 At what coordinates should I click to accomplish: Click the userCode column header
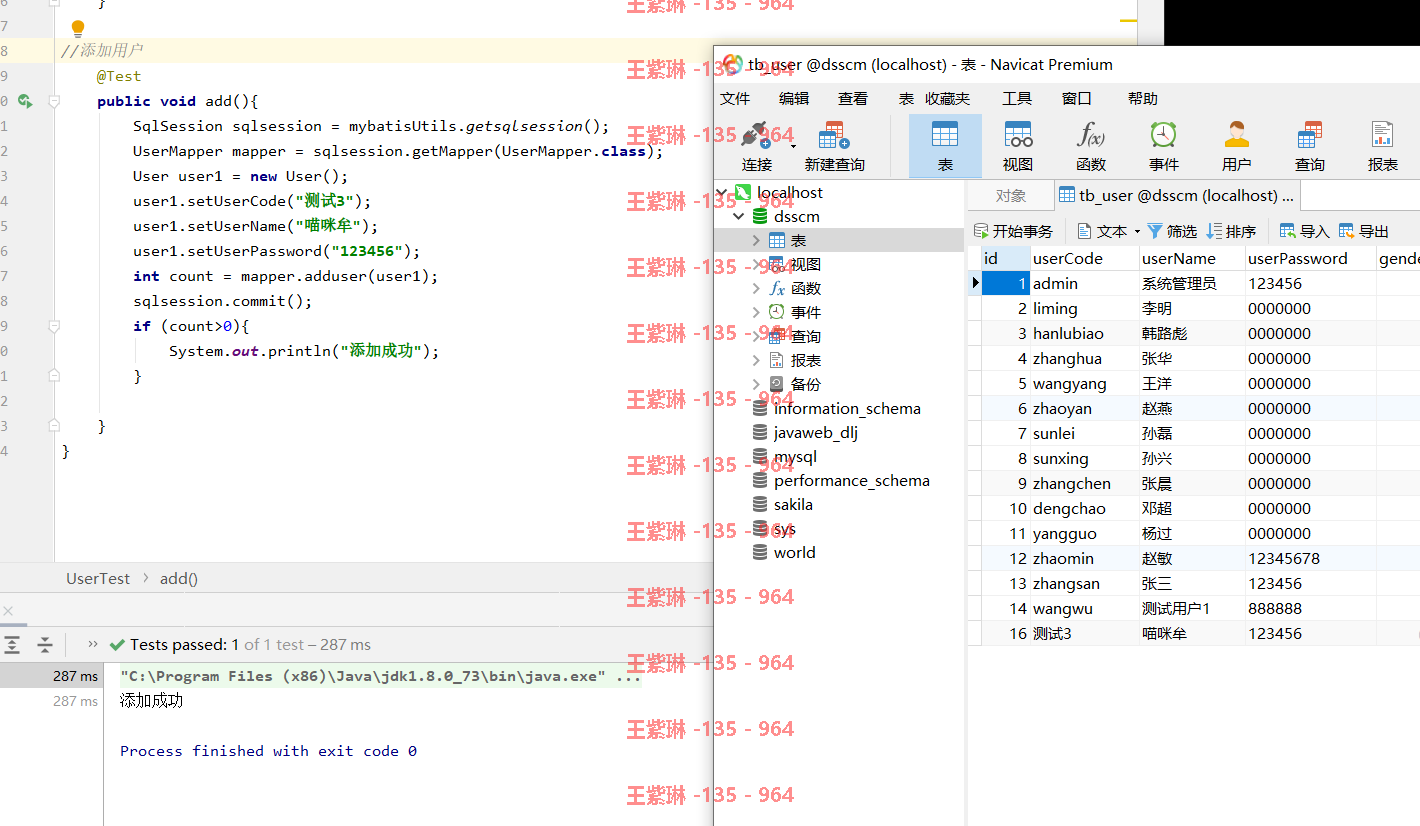click(1084, 258)
